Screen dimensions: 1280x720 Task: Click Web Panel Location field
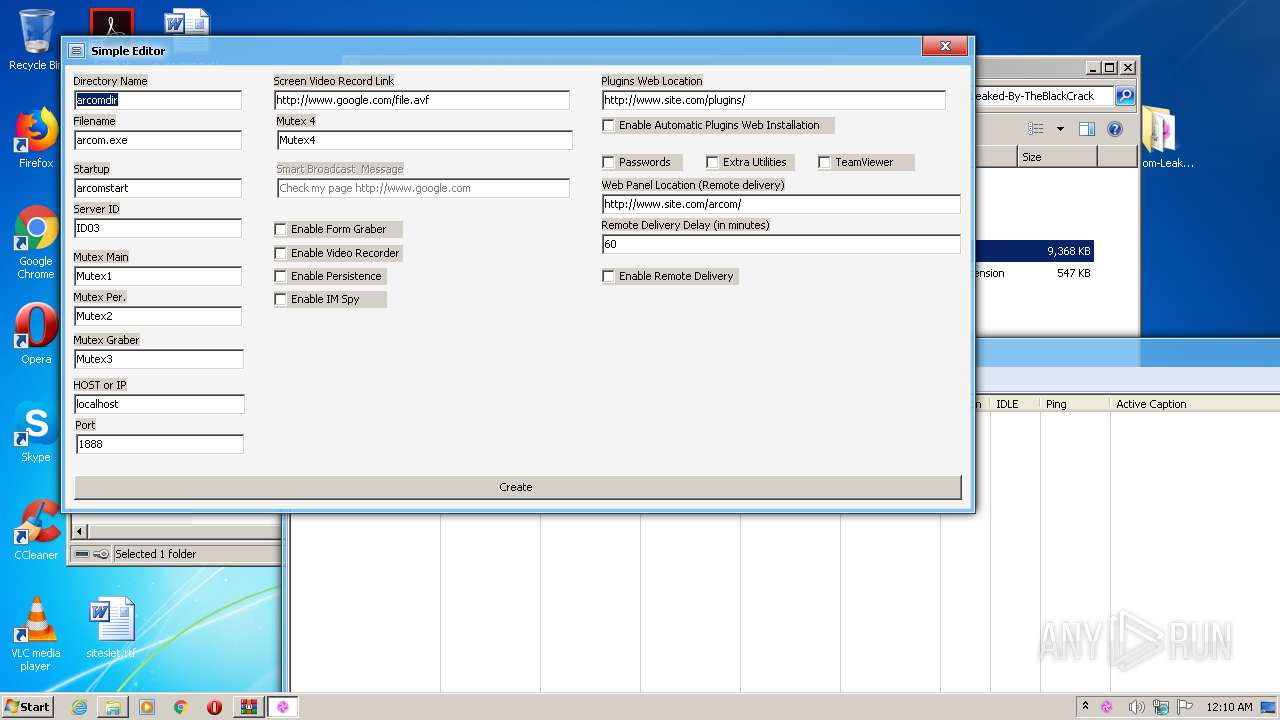pos(781,204)
